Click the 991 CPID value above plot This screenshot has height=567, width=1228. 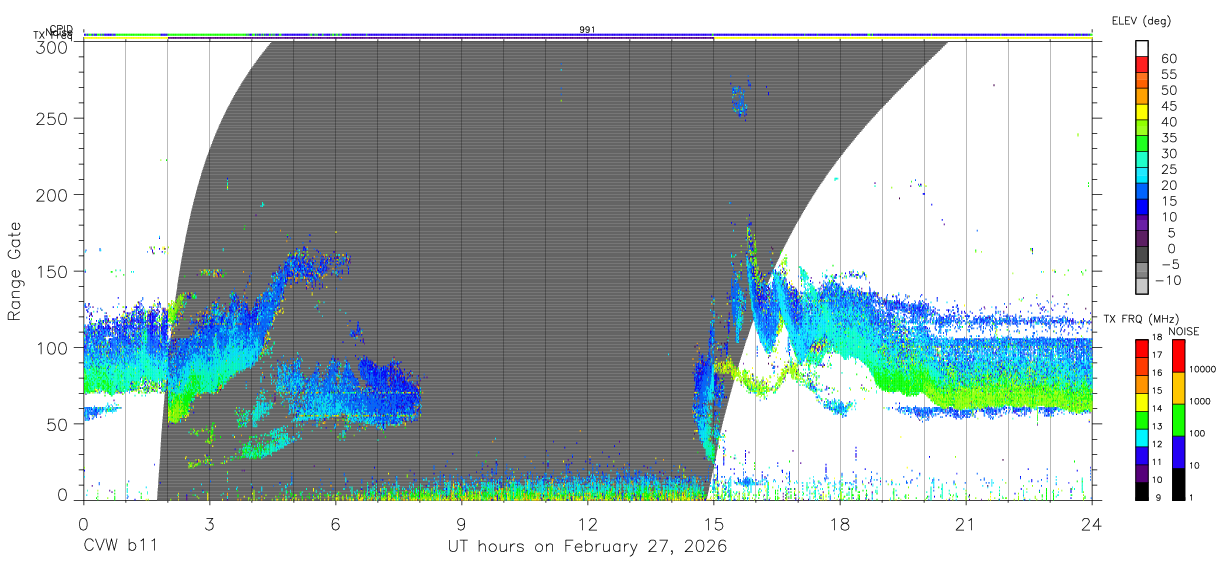coord(587,30)
